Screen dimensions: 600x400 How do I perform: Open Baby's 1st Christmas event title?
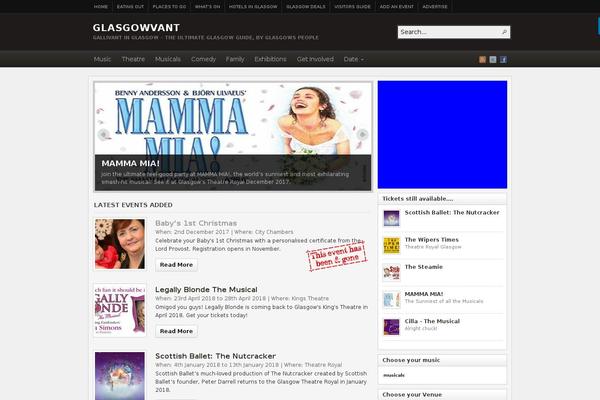(x=196, y=223)
